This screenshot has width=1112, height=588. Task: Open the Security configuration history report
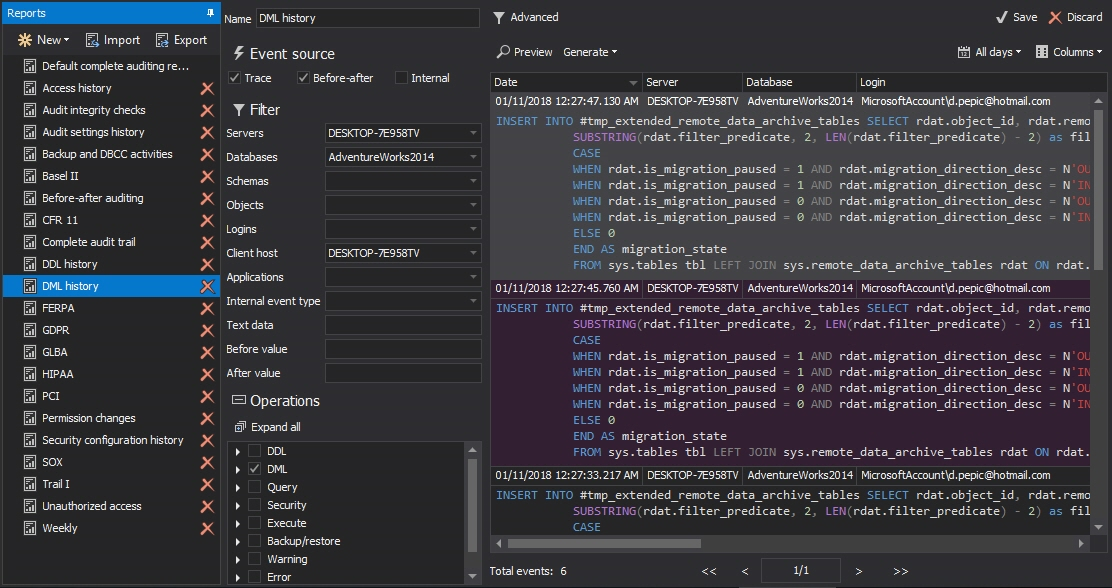(x=112, y=440)
